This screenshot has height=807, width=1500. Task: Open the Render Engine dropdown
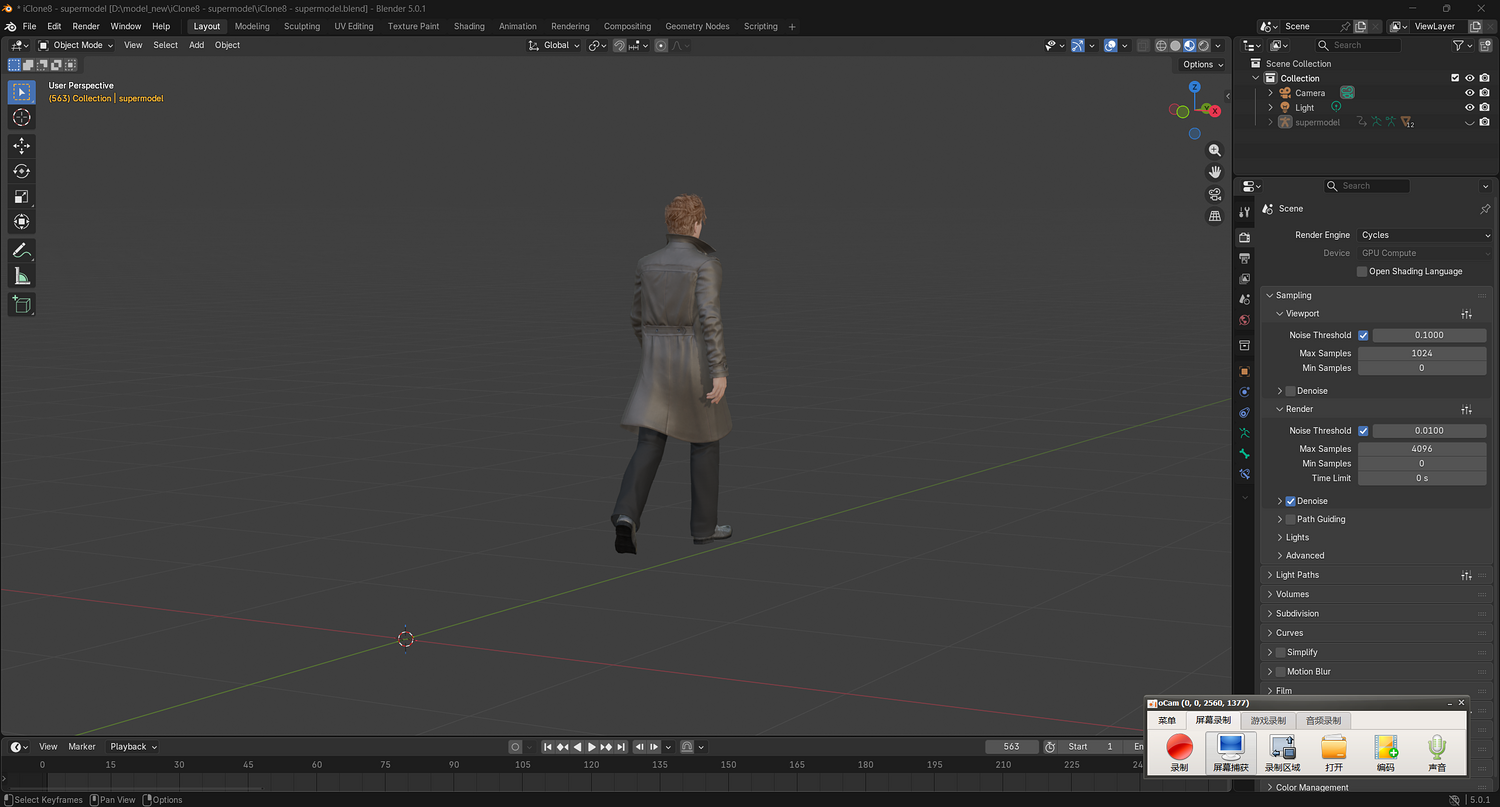tap(1425, 235)
